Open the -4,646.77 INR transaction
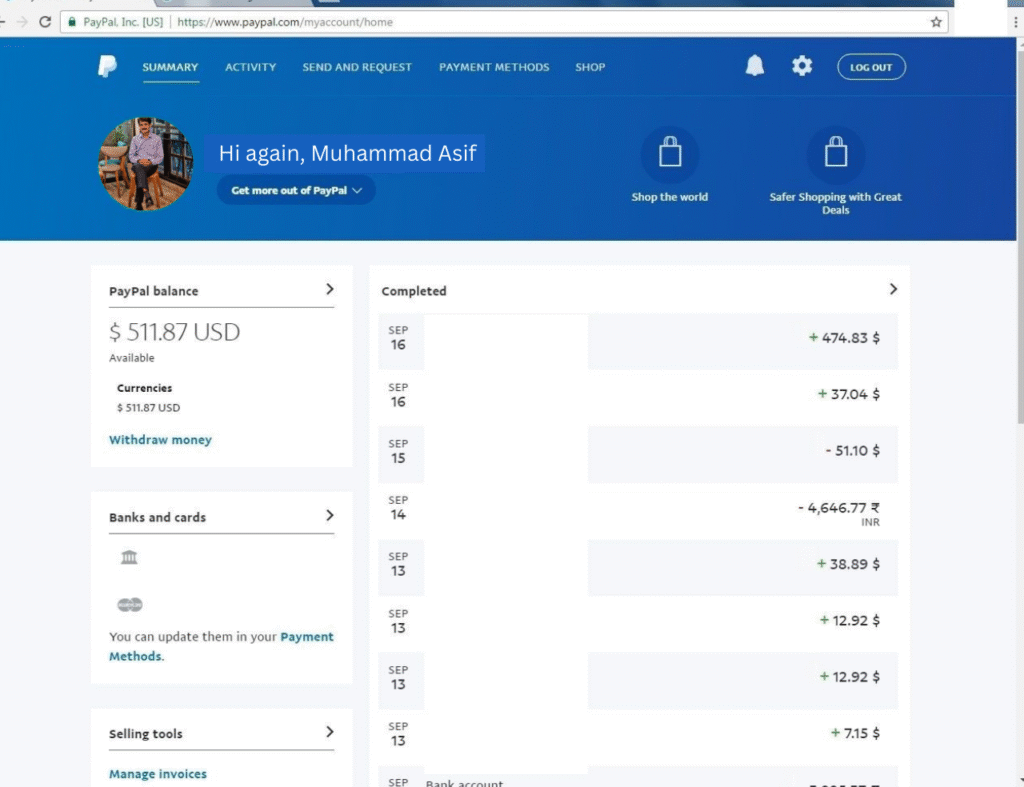This screenshot has width=1024, height=787. pos(638,511)
